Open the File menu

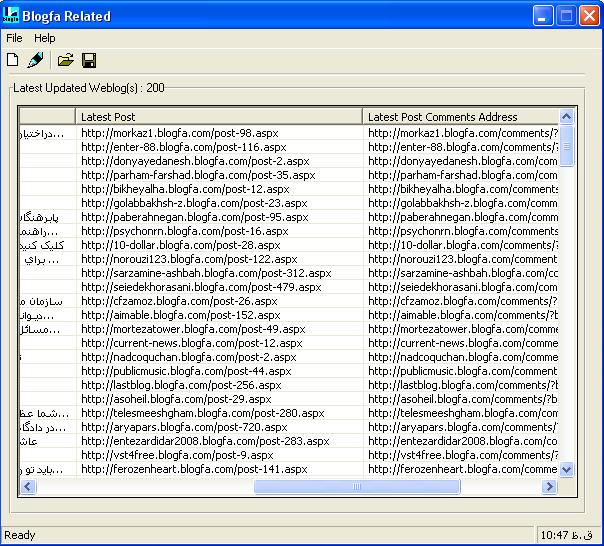click(14, 38)
